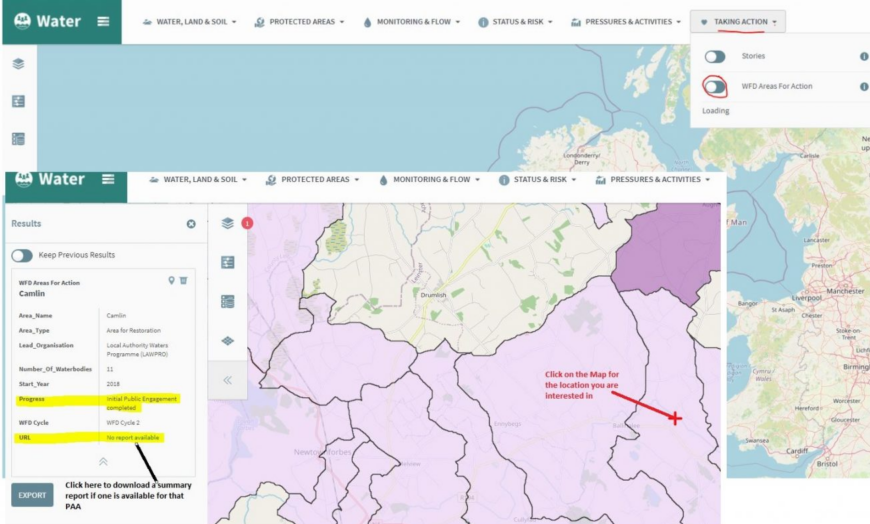Collapse side panel with double left arrows
This screenshot has width=870, height=524.
tap(228, 380)
